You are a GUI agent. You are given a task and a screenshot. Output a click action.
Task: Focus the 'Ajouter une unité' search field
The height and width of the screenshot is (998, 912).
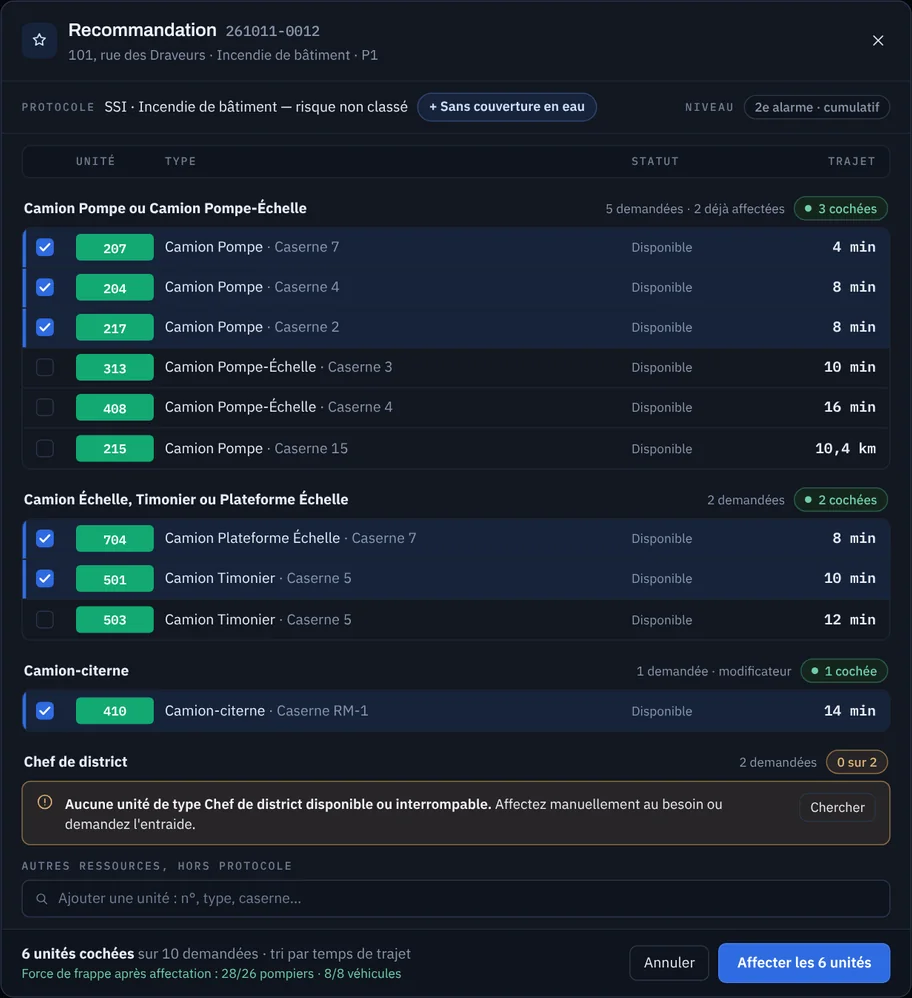[456, 899]
